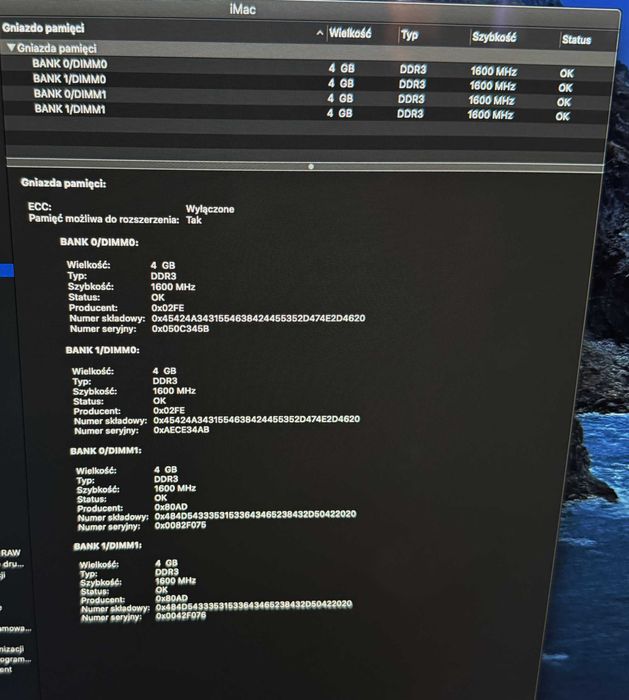Click the Producent value 0x02FE under BANK 0/DIMM0
The width and height of the screenshot is (629, 700).
coord(167,308)
